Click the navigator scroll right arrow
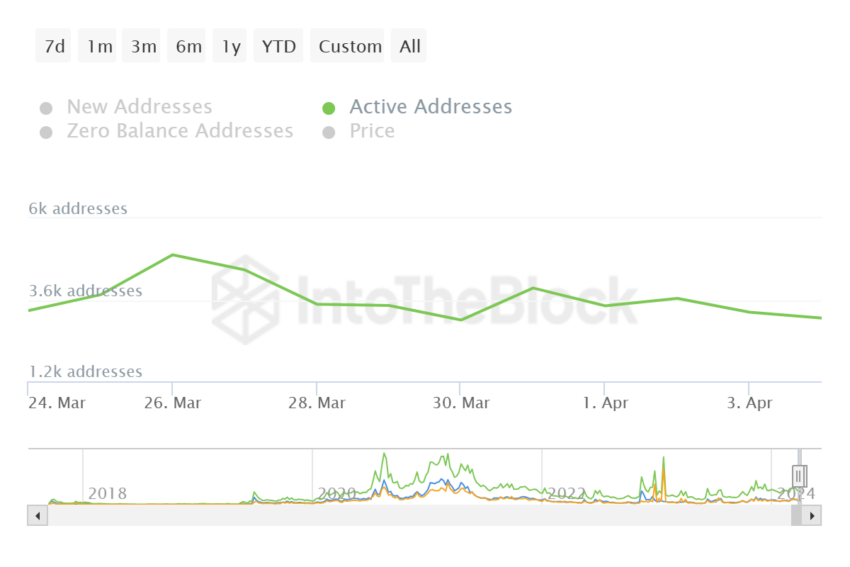850x567 pixels. 812,516
